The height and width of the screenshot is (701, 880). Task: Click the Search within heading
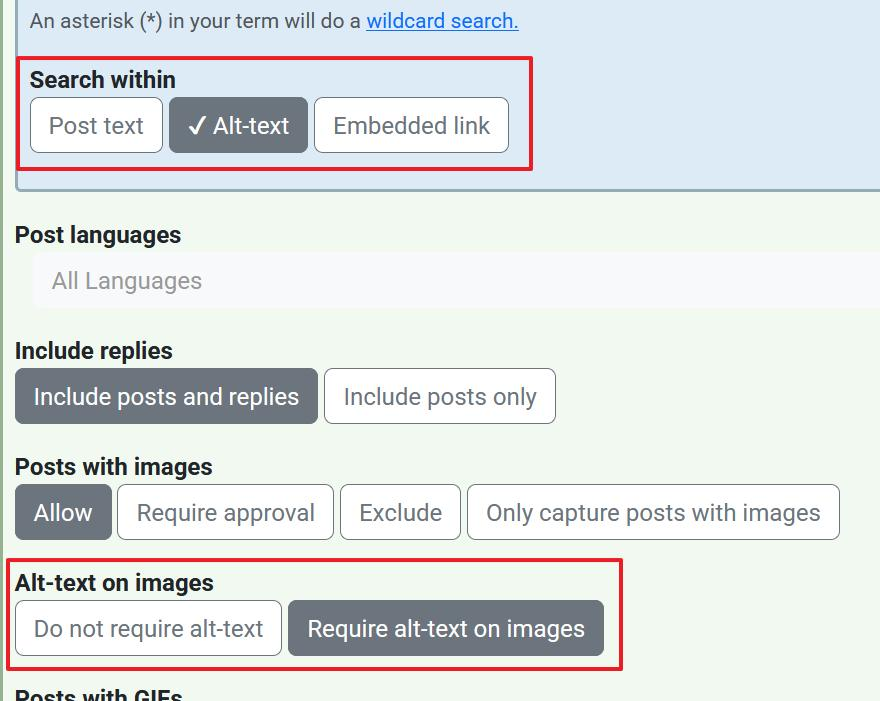coord(102,80)
